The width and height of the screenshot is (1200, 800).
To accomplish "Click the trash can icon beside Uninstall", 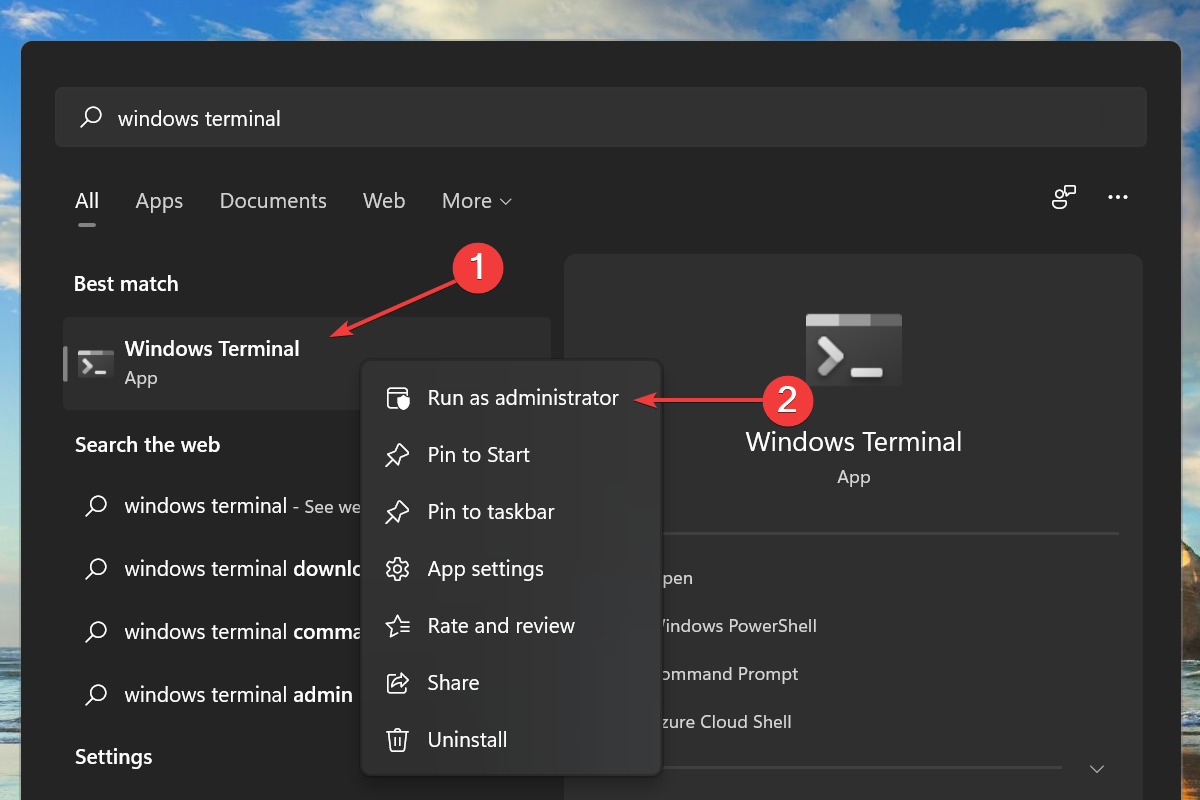I will (397, 740).
